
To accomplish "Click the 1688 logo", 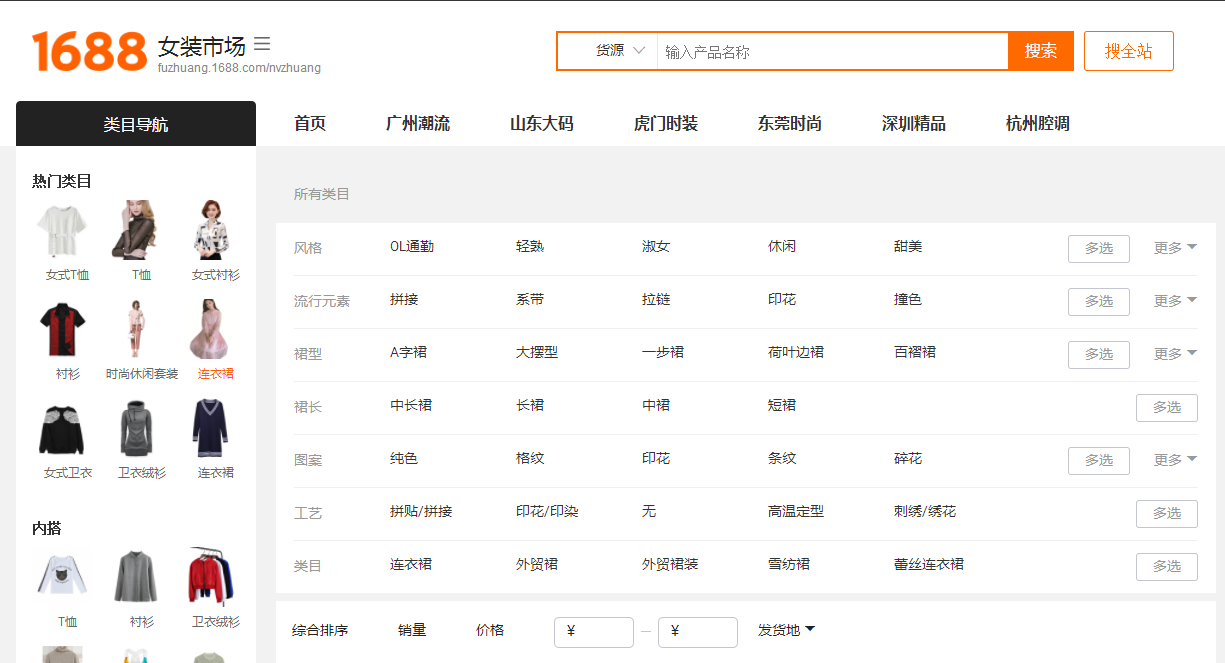I will [x=89, y=51].
